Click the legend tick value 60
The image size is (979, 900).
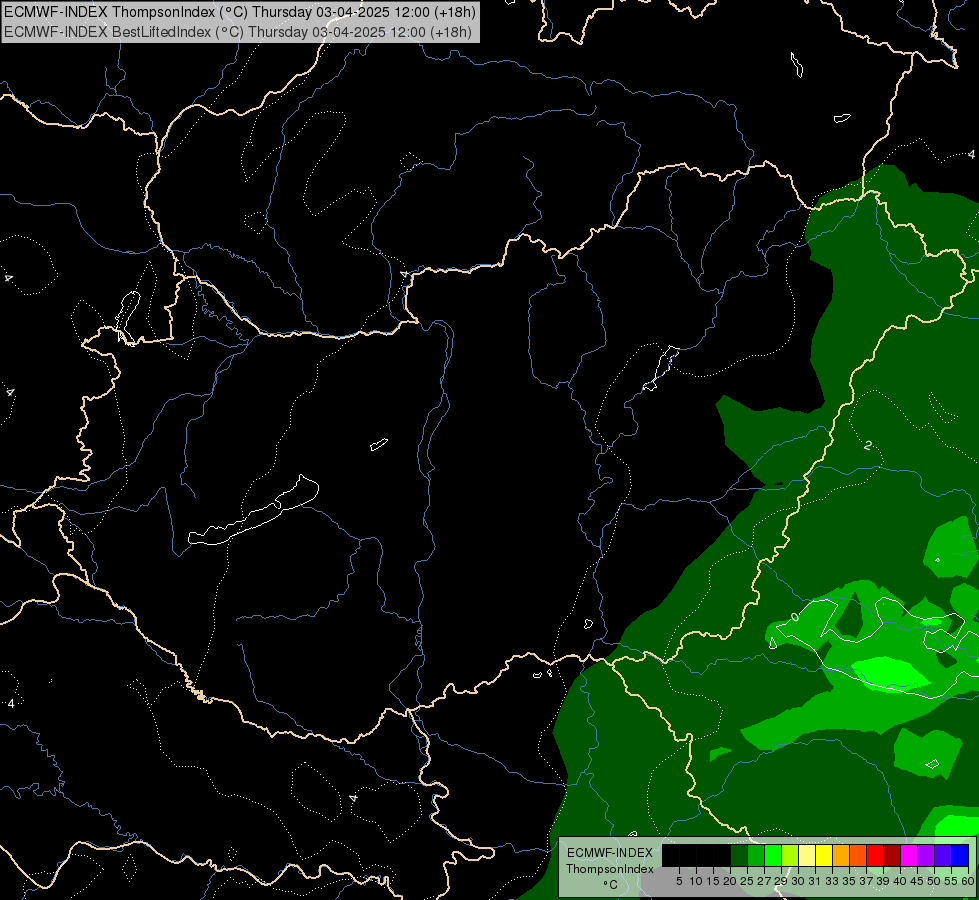pos(968,881)
